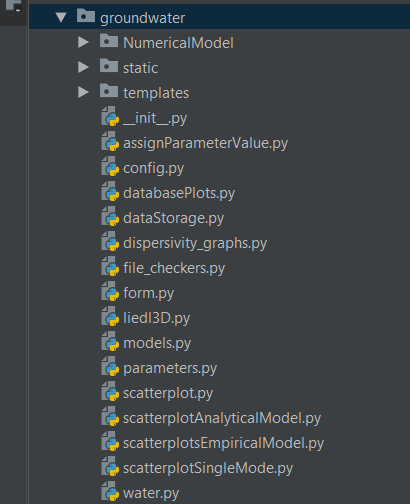The width and height of the screenshot is (410, 504).
Task: Select the form.py file name
Action: (x=149, y=293)
